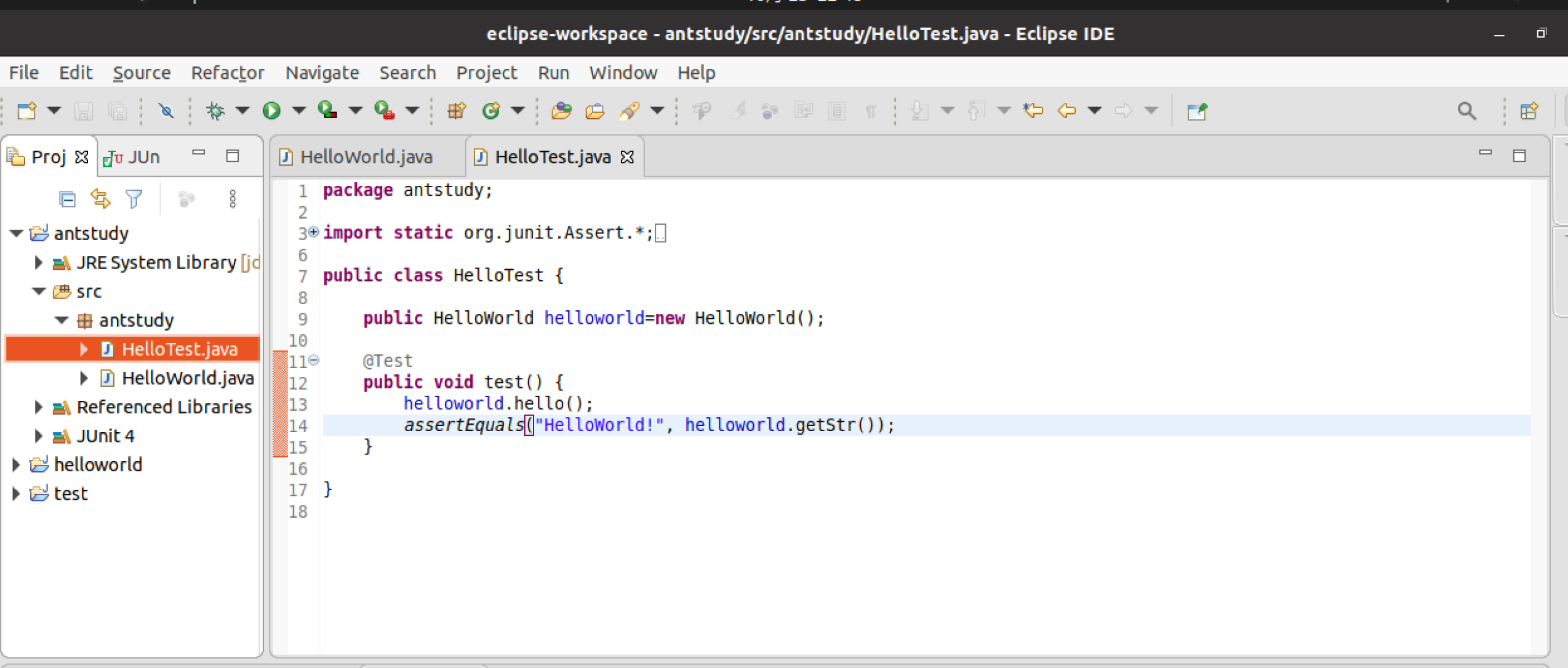Maximize the Project Explorer panel
This screenshot has width=1568, height=668.
tap(233, 156)
